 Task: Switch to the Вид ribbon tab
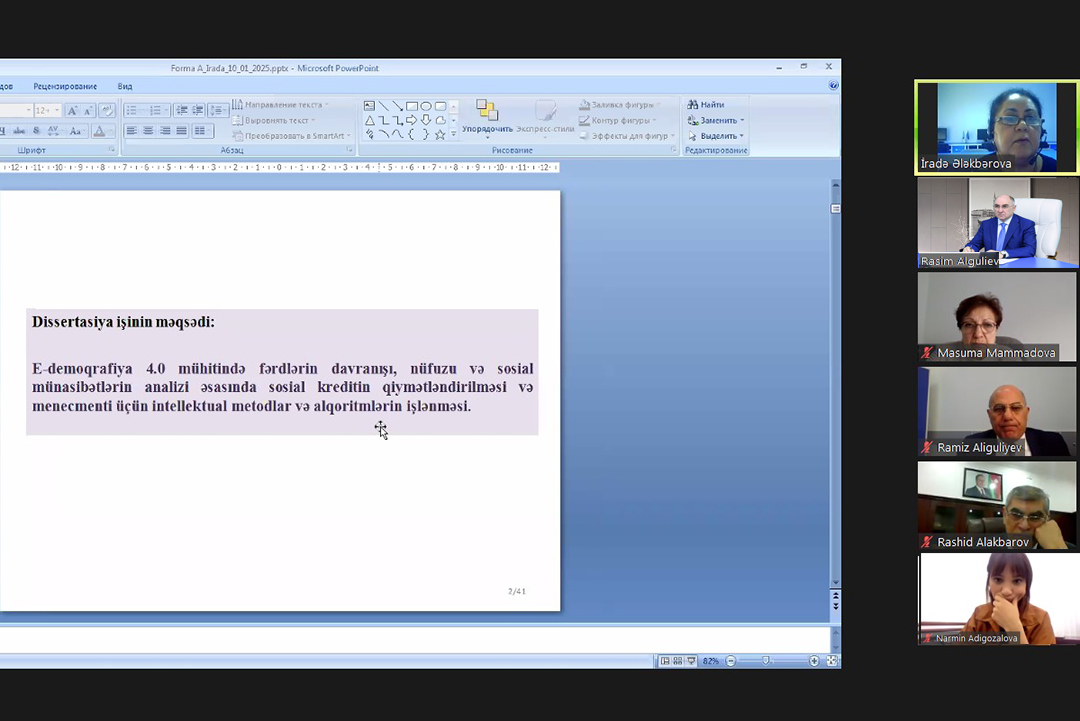[125, 87]
